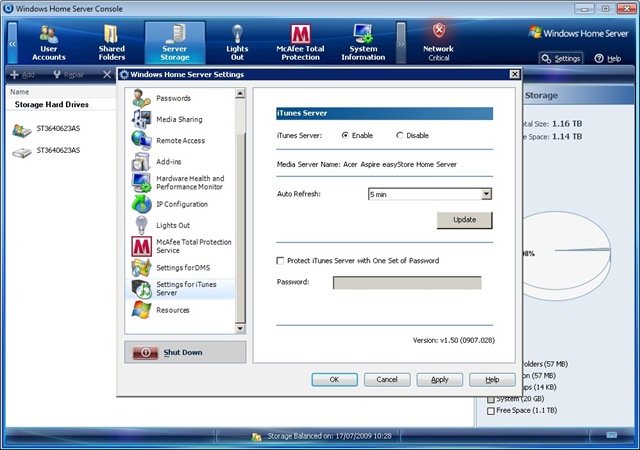640x450 pixels.
Task: Select Settings for iTunes Server icon
Action: pos(141,289)
